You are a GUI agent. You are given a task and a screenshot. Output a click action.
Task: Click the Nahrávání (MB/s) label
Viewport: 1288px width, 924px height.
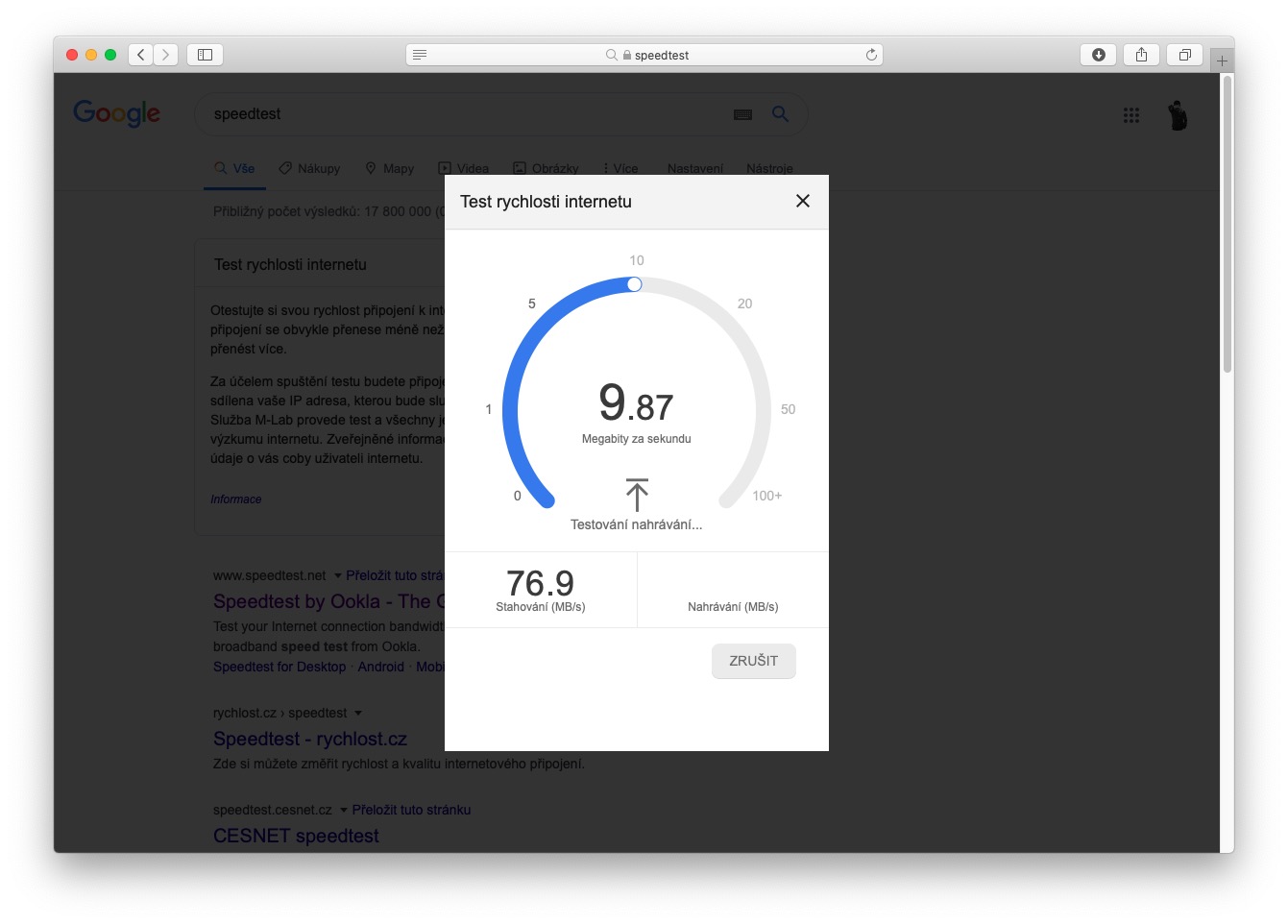coord(733,607)
